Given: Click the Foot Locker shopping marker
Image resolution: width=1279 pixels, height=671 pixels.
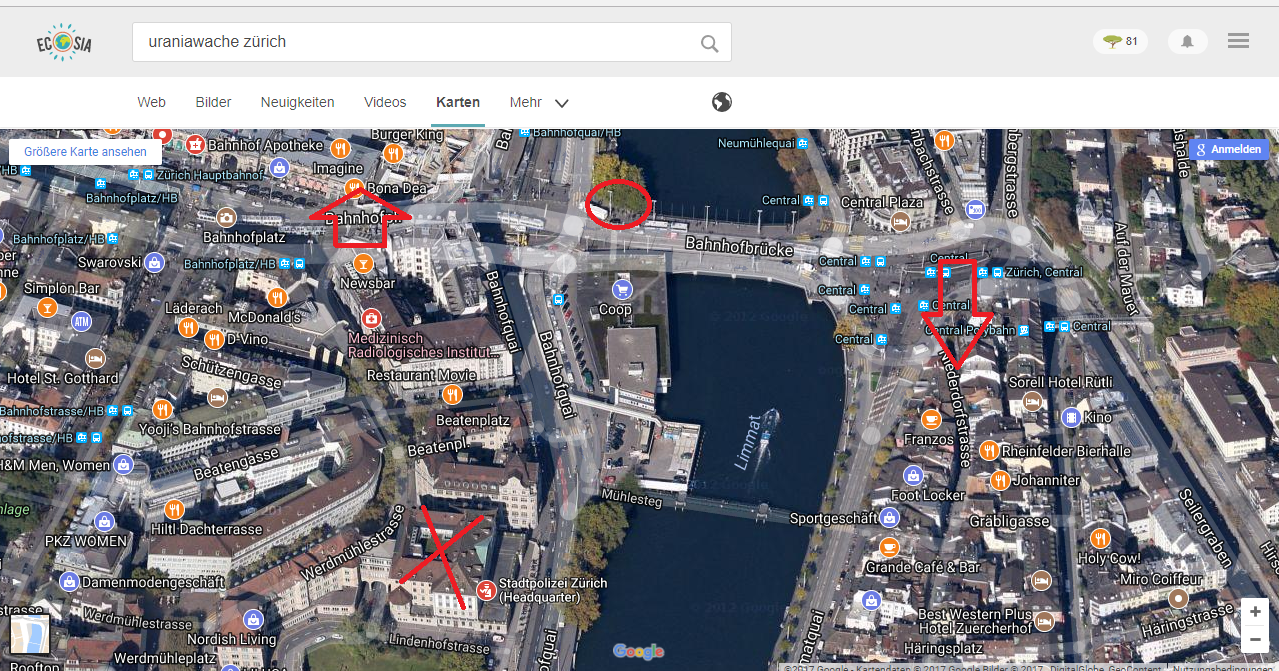Looking at the screenshot, I should point(912,475).
